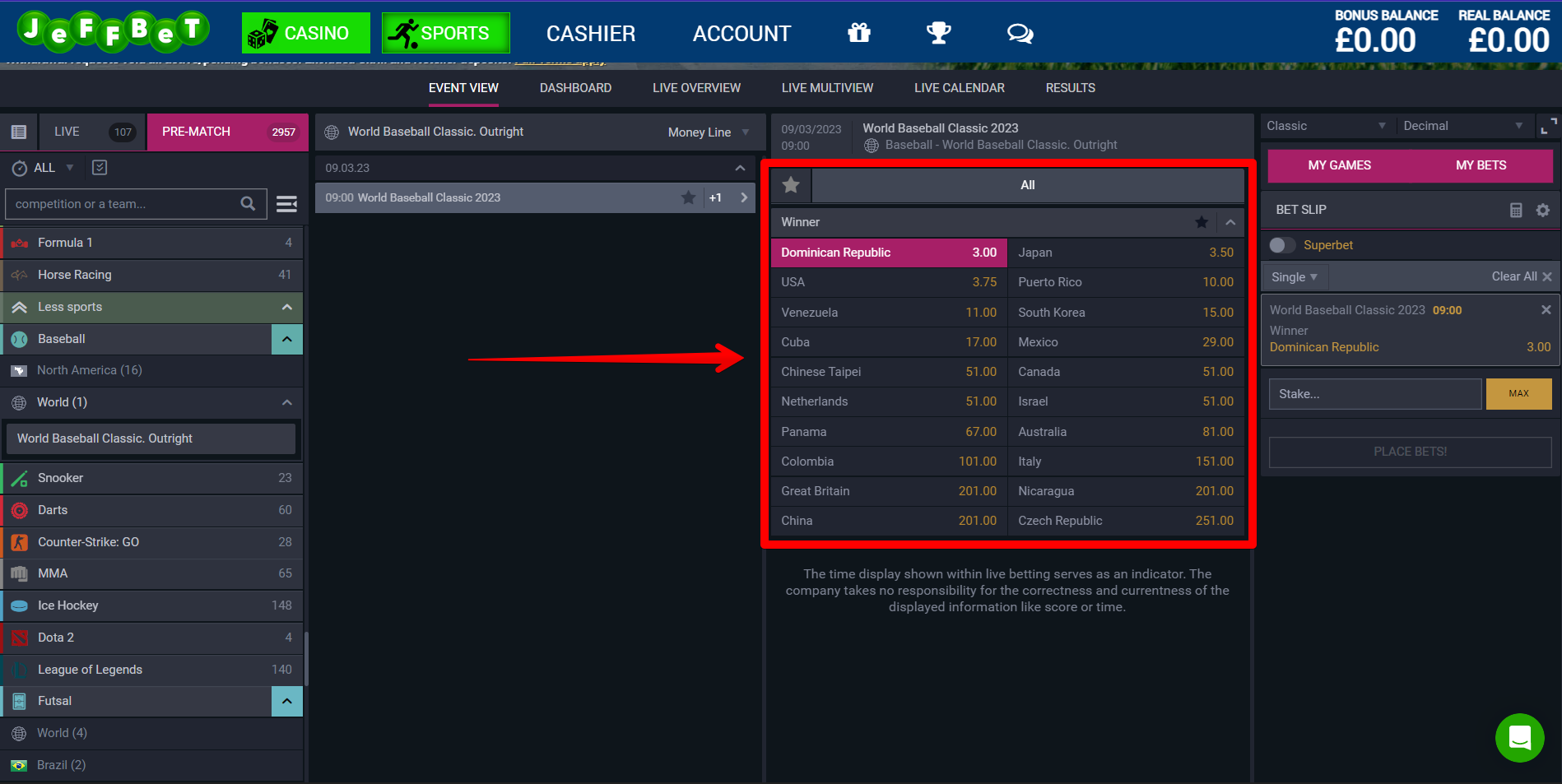Click the PLACE BETS! button
This screenshot has height=784, width=1562.
[x=1410, y=452]
